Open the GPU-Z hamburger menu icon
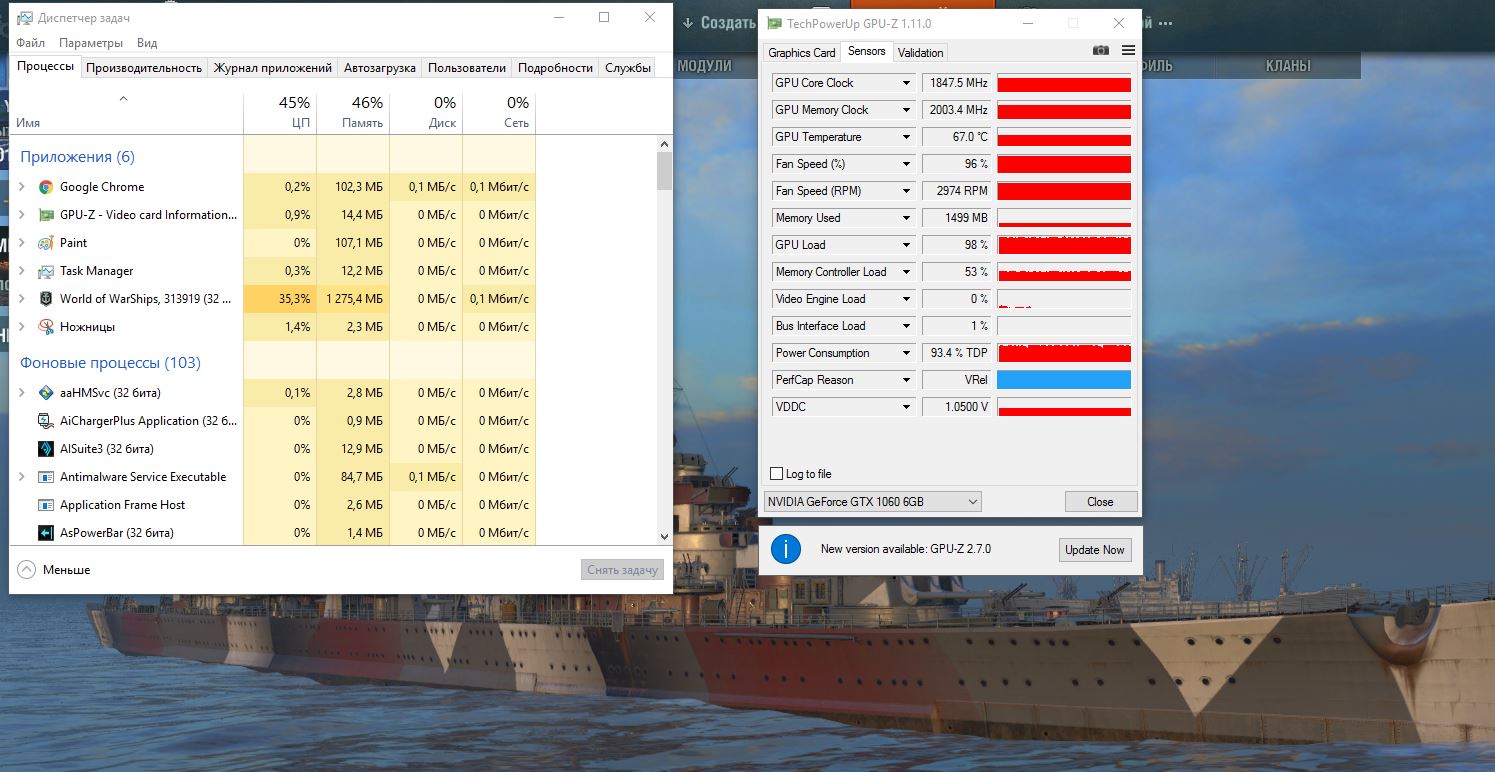 (1128, 50)
